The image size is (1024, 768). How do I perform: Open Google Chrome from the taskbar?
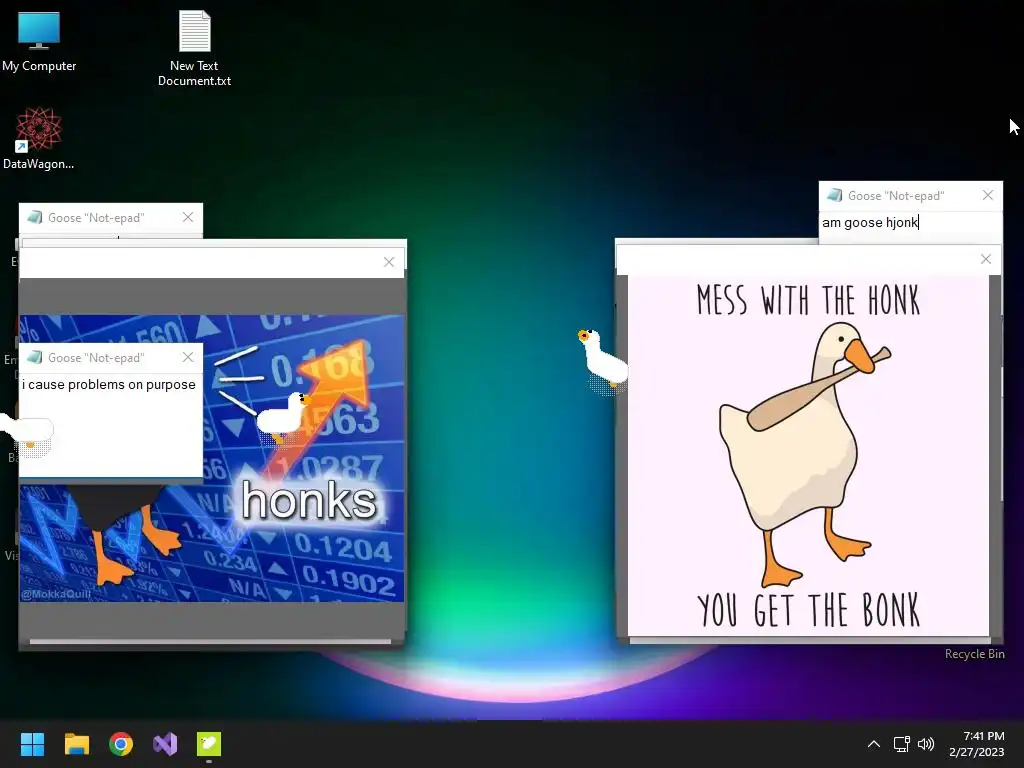point(121,744)
